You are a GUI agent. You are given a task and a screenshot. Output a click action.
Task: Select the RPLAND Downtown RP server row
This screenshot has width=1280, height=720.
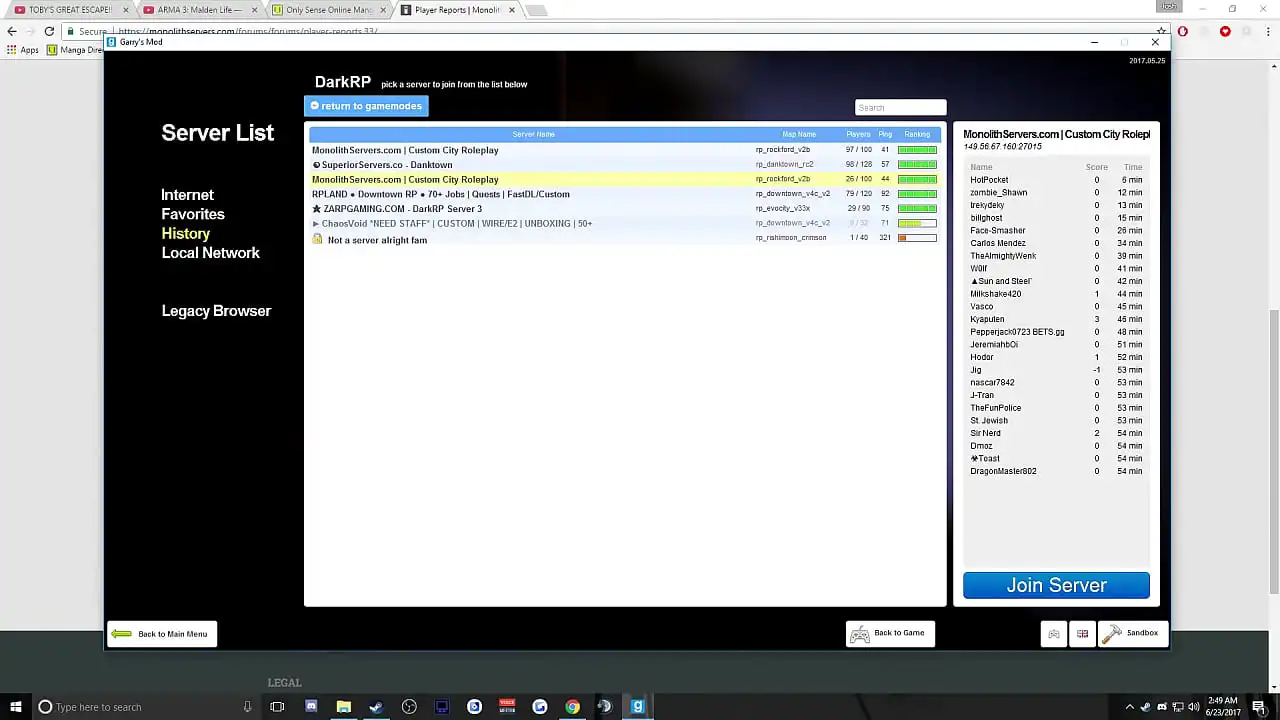625,194
